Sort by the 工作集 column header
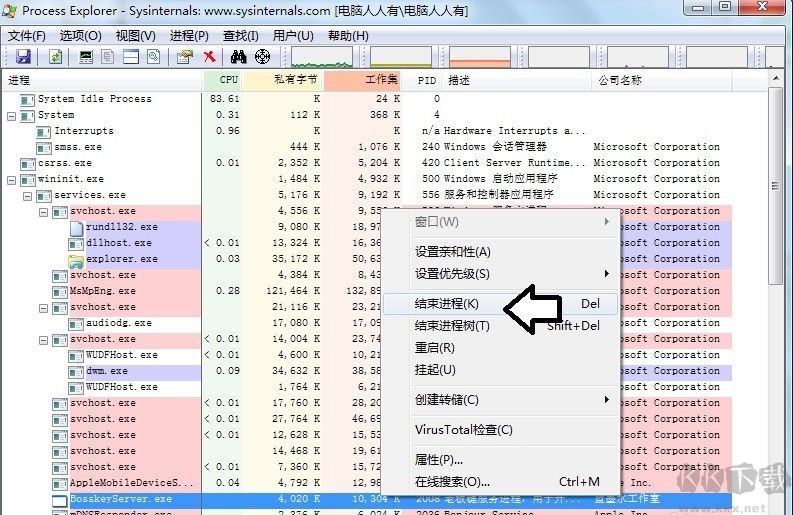This screenshot has width=793, height=515. tap(362, 80)
